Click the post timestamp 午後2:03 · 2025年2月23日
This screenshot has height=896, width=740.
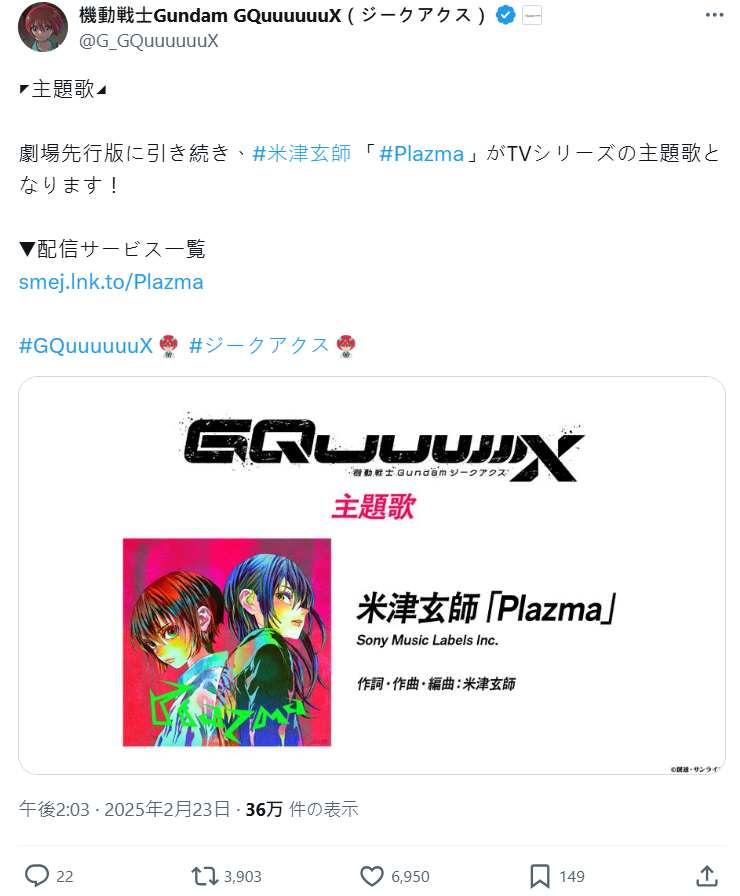click(x=125, y=809)
